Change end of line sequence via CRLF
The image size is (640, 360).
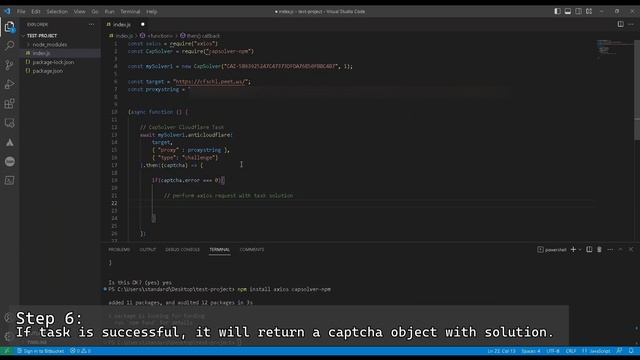[x=571, y=351]
